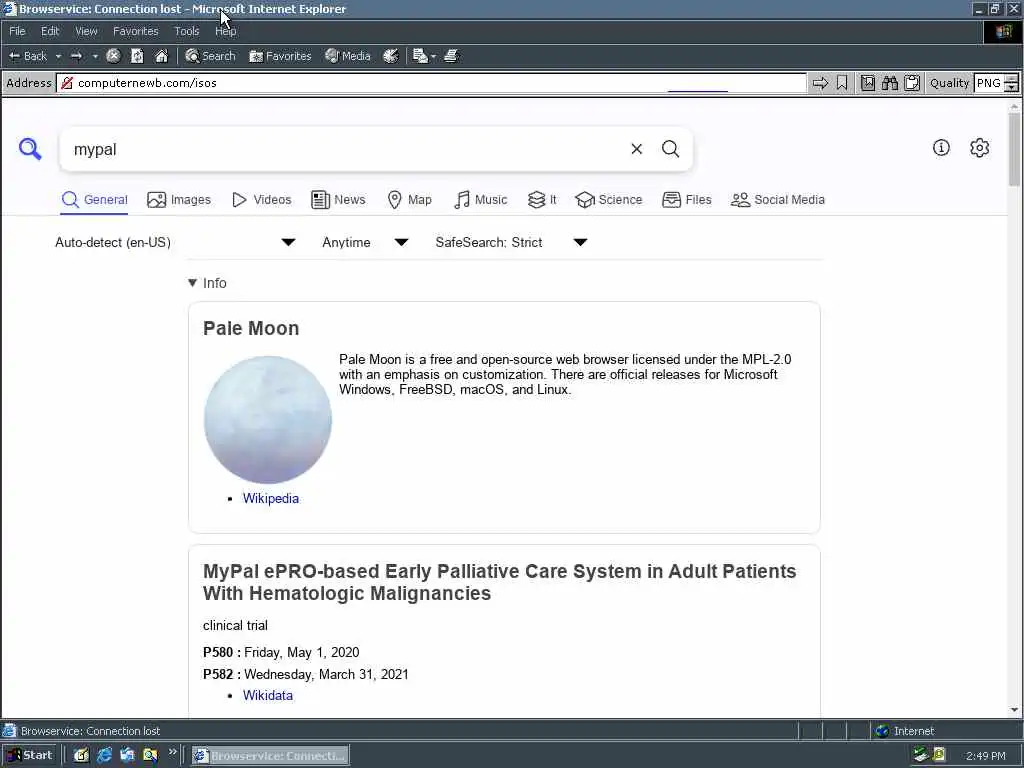Viewport: 1024px width, 768px height.
Task: Click the Forward arrow button
Action: (76, 56)
